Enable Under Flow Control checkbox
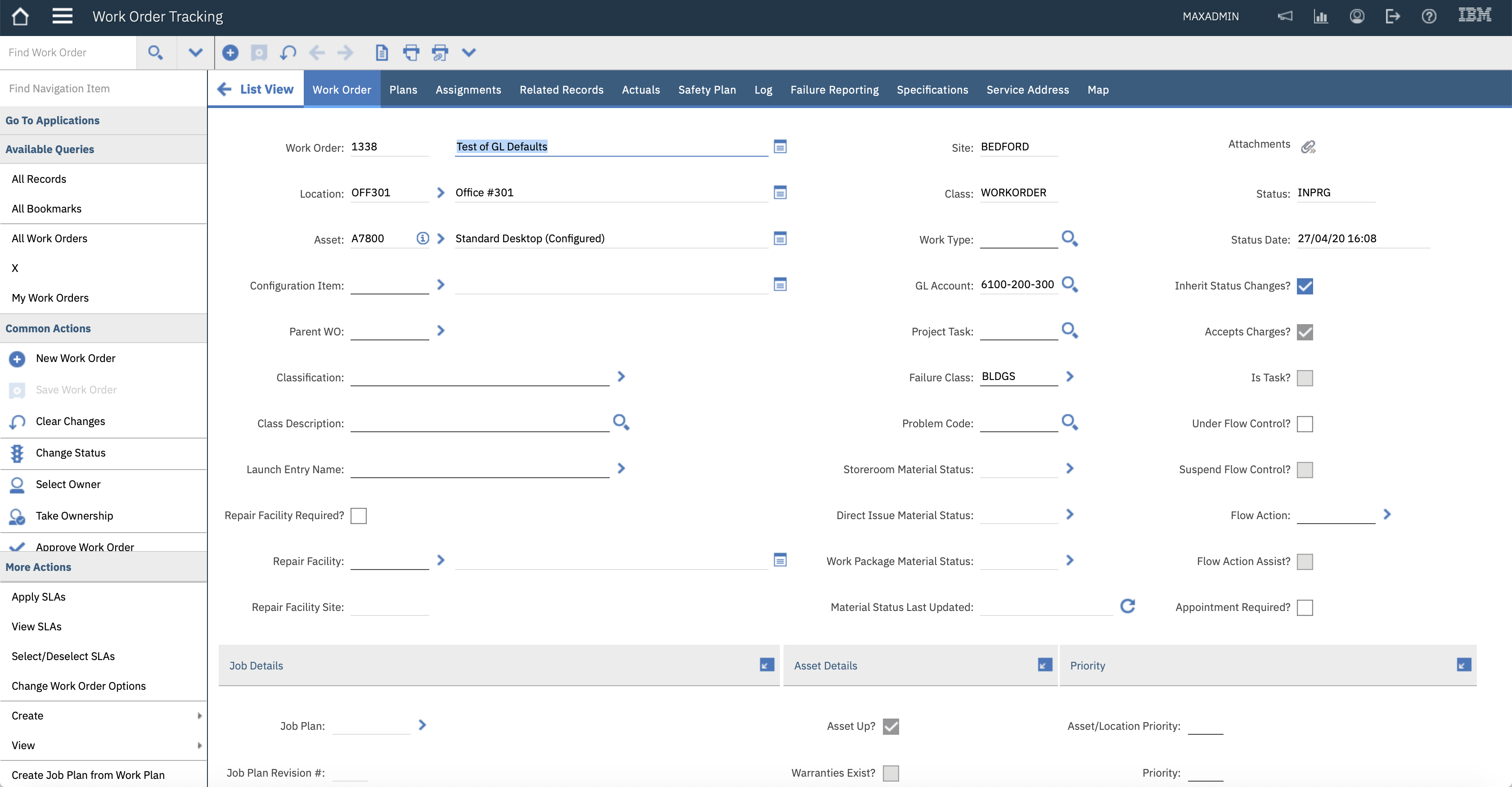Image resolution: width=1512 pixels, height=787 pixels. (1305, 424)
